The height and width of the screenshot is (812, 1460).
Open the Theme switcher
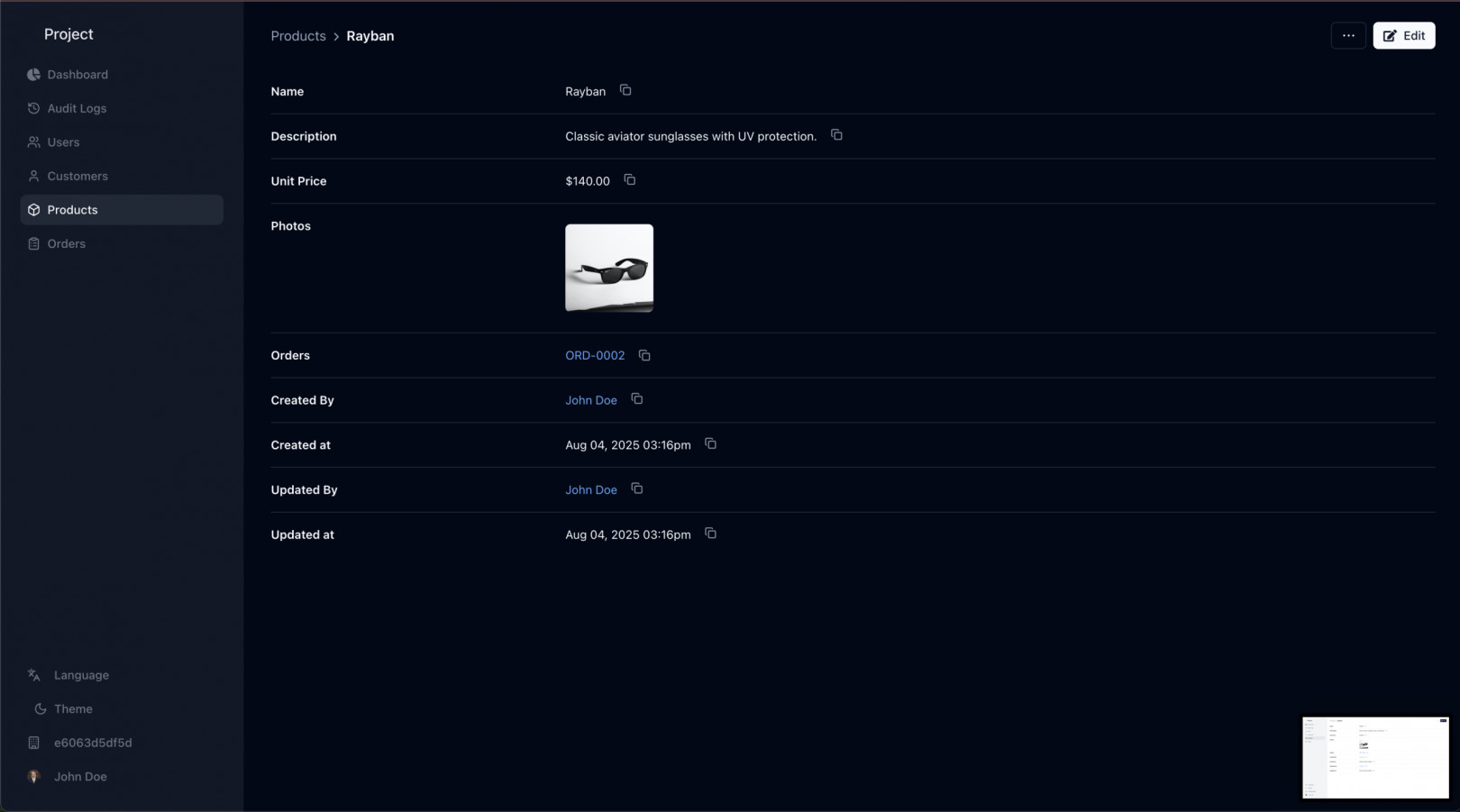122,709
